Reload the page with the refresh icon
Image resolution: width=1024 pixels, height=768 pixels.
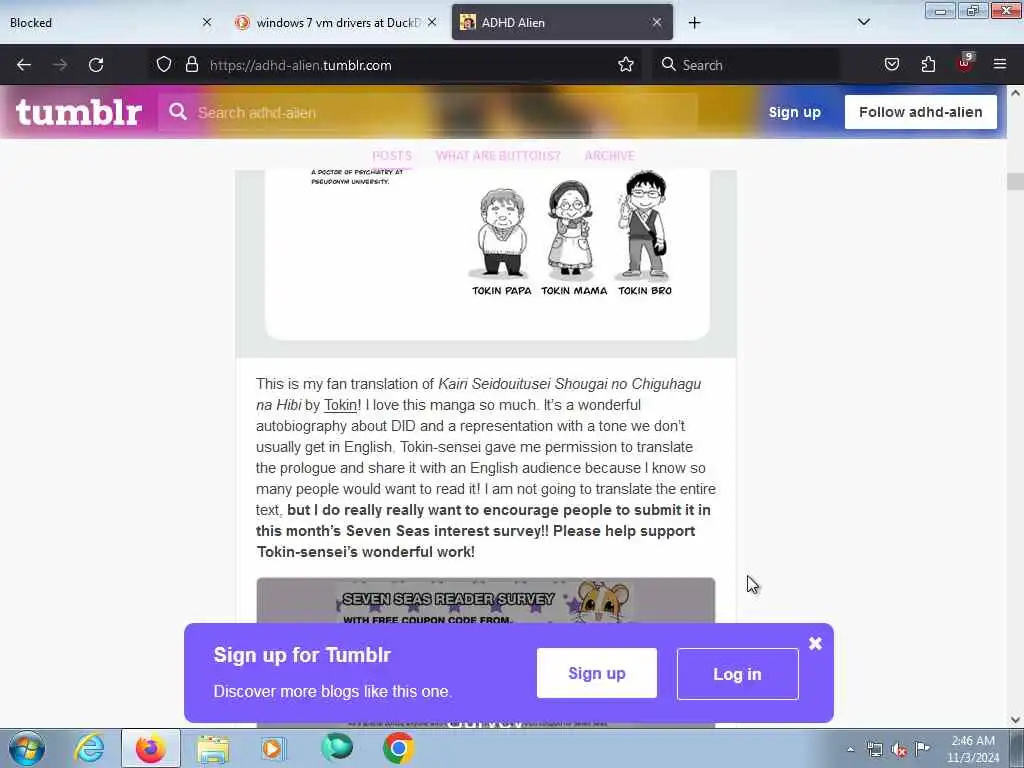[96, 65]
